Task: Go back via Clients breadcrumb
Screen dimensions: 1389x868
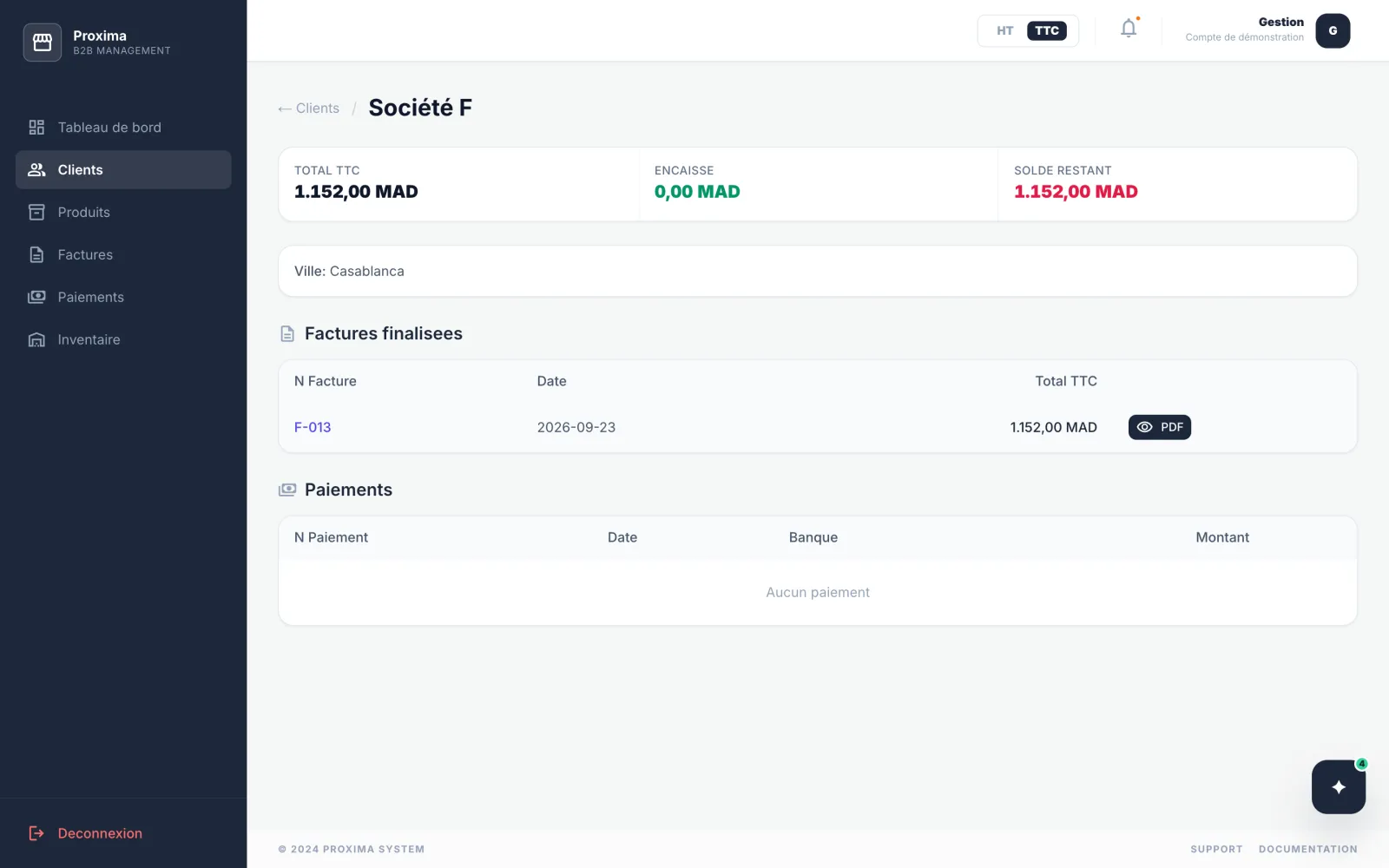Action: pos(308,108)
